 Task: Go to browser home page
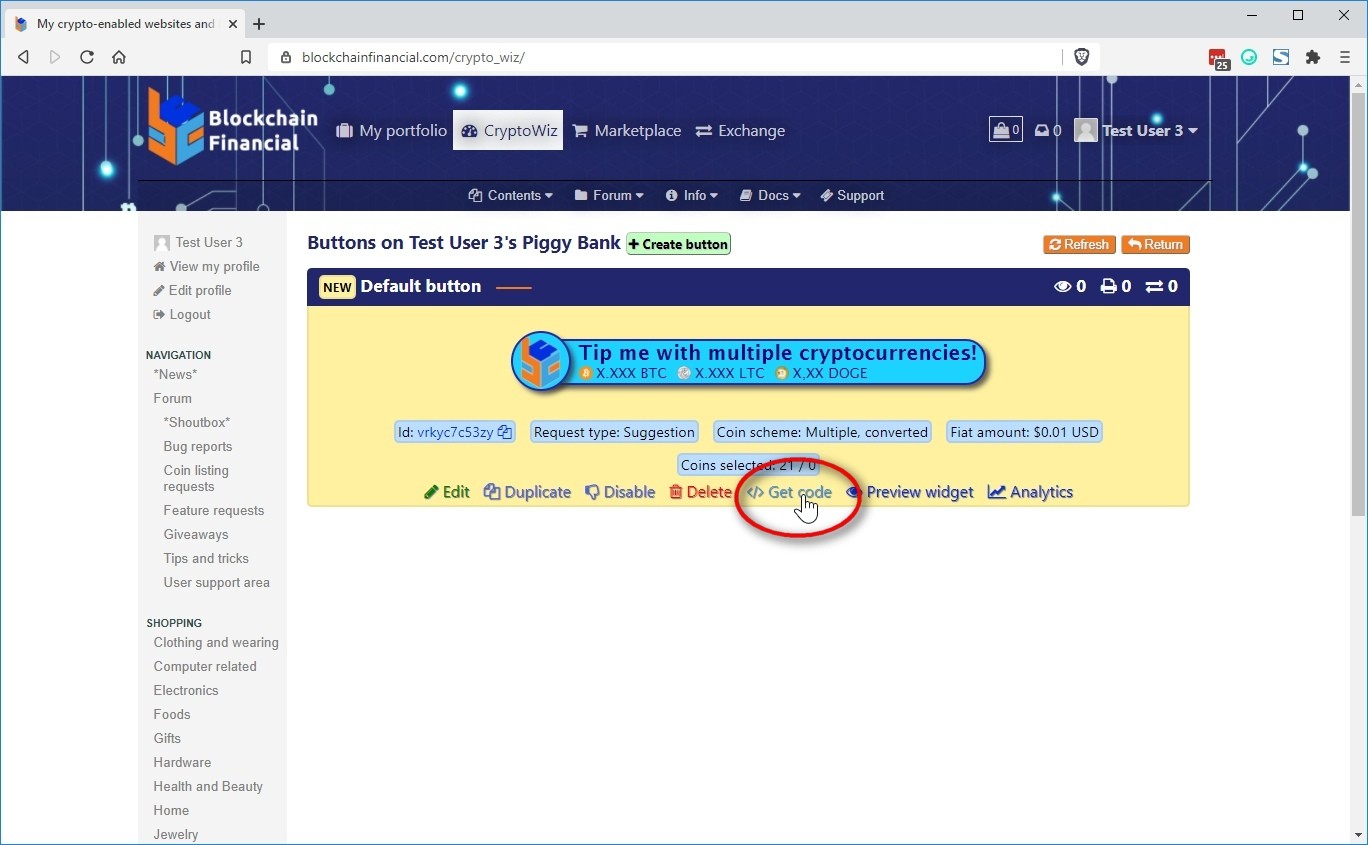[x=119, y=57]
